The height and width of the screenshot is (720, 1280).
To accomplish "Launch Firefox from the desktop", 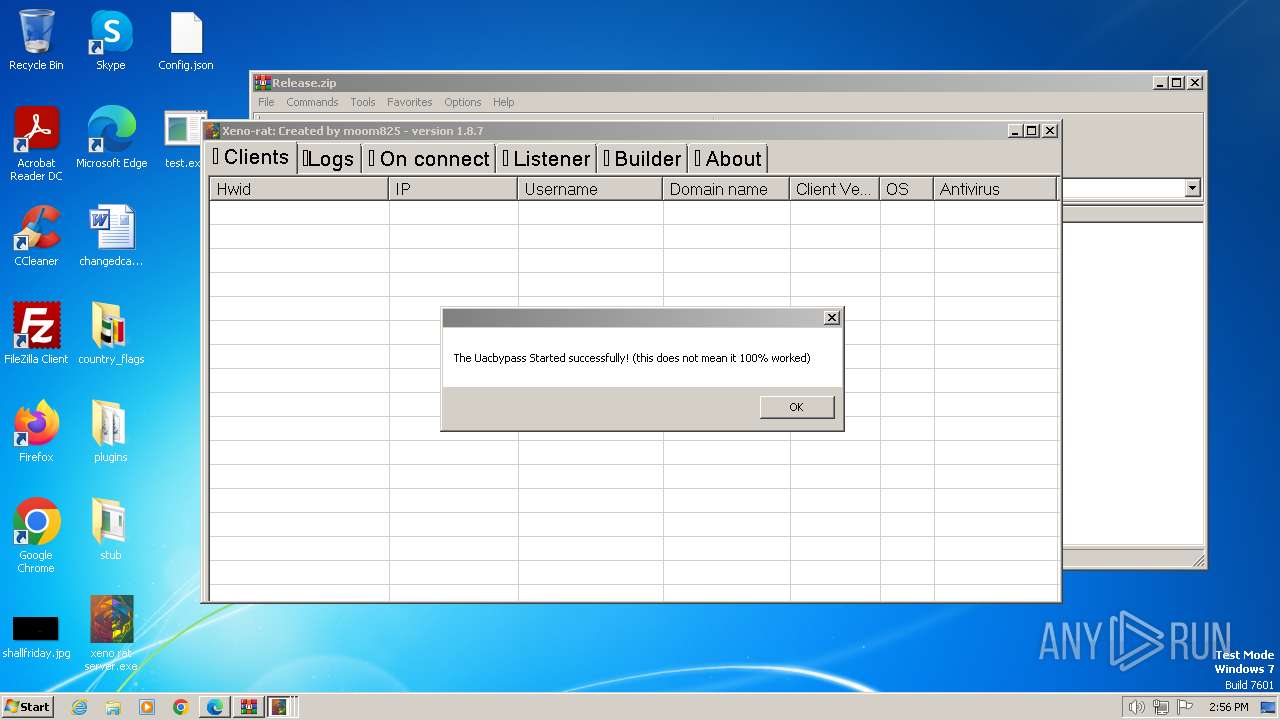I will (x=36, y=433).
